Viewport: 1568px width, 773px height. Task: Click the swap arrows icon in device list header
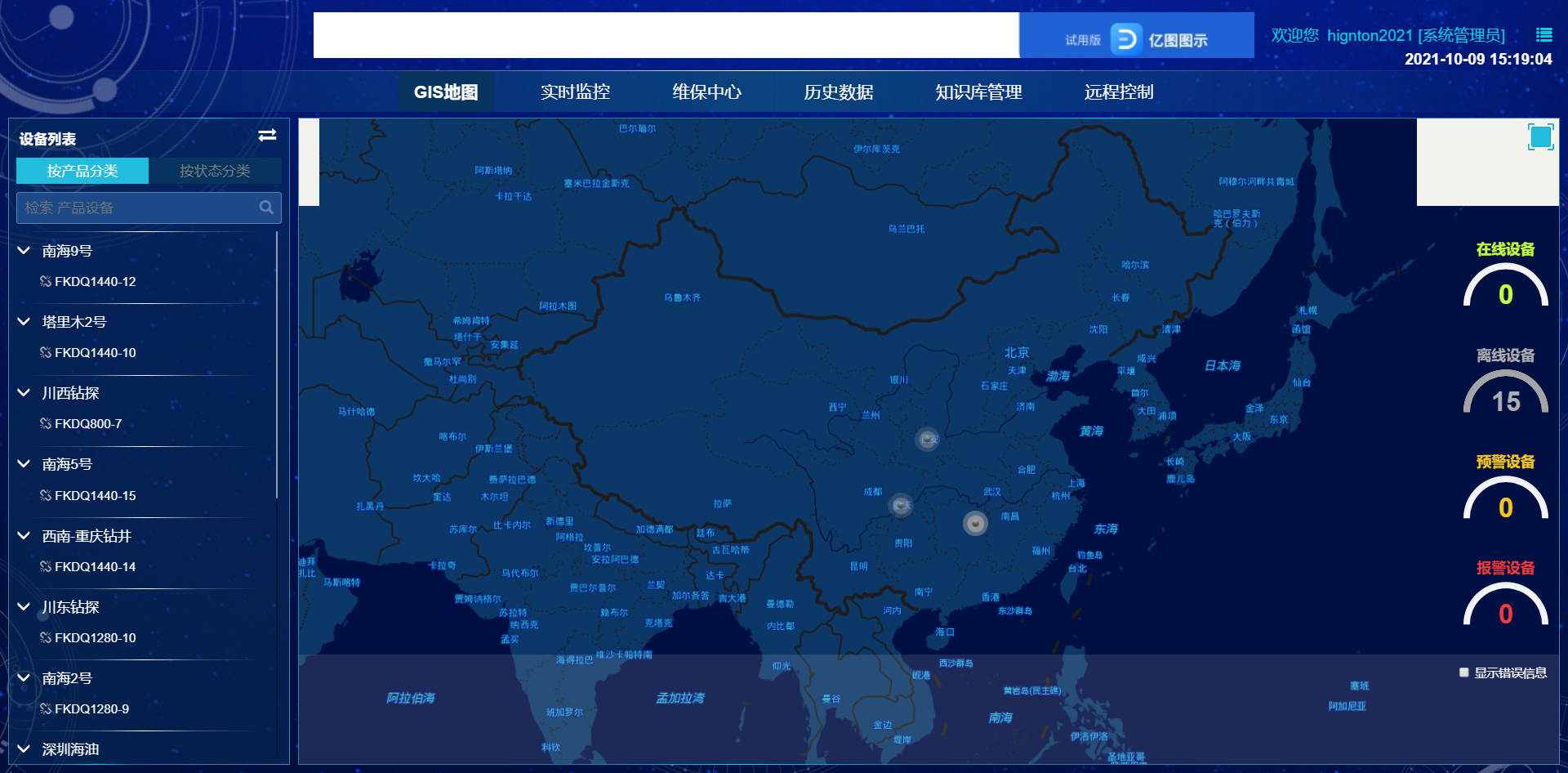[267, 136]
